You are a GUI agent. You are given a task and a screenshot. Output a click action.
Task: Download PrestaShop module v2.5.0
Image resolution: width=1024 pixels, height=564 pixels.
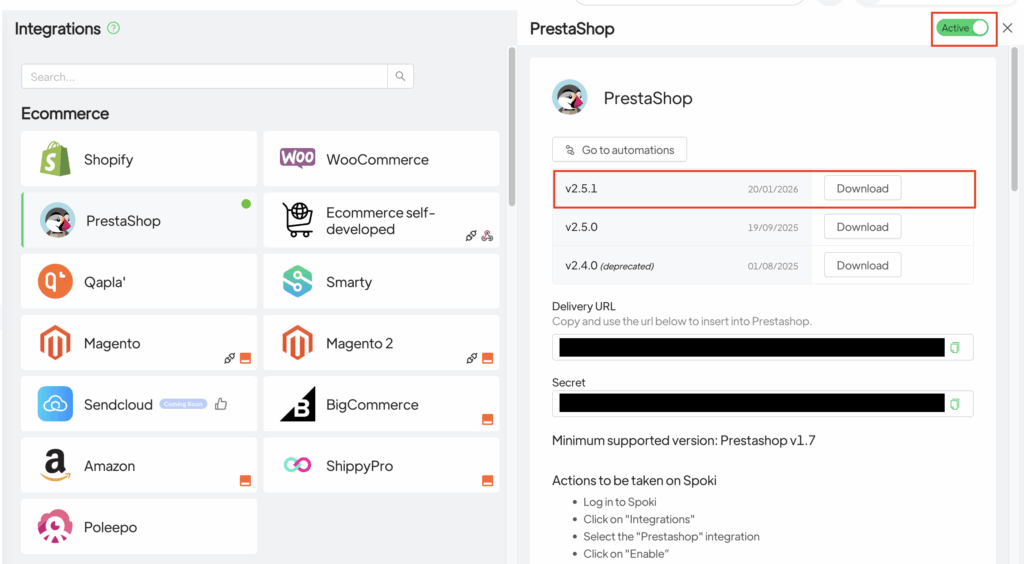(862, 227)
